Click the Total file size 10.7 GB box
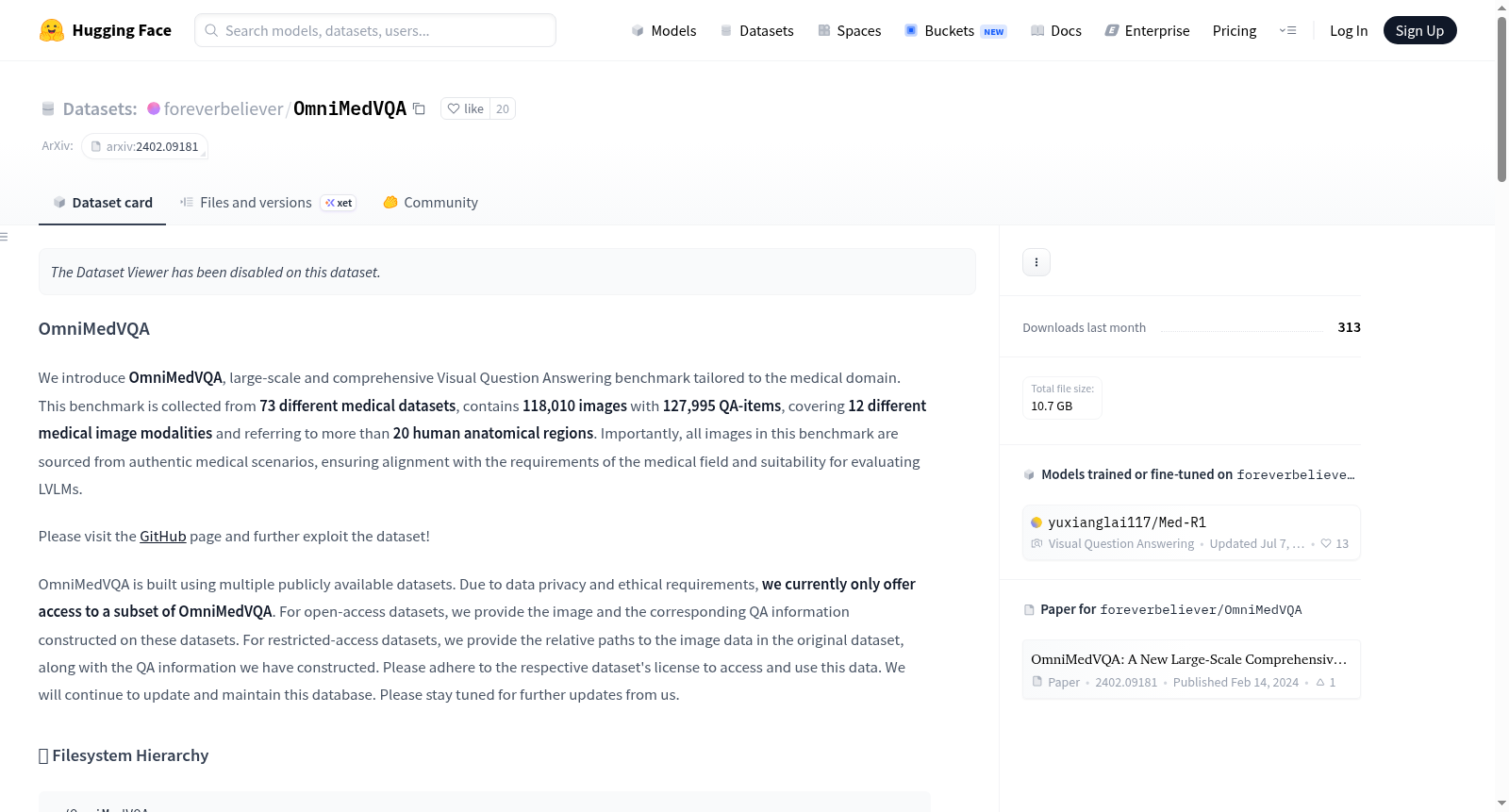Viewport: 1509px width, 812px height. 1062,397
